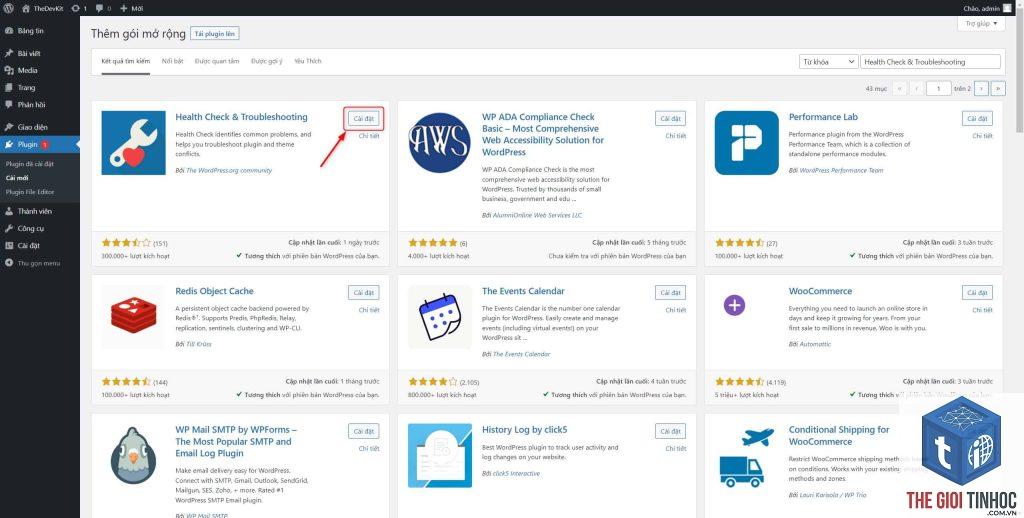The height and width of the screenshot is (518, 1024).
Task: Open Từ khóa search type dropdown
Action: tap(828, 61)
